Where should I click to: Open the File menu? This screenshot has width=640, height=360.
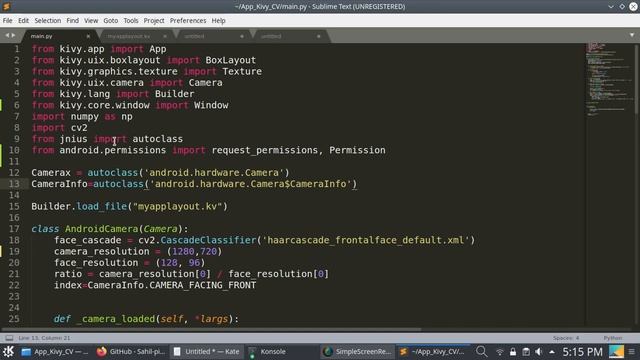7,20
